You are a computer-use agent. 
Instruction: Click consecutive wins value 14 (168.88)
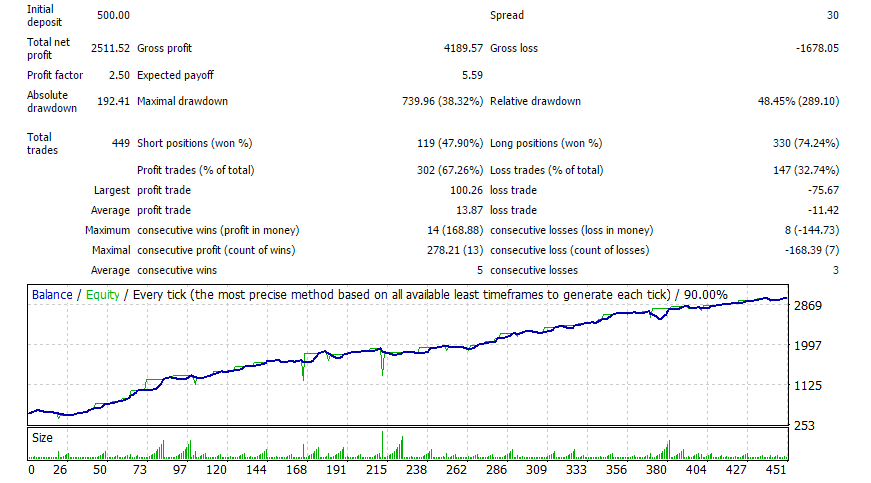pos(455,230)
